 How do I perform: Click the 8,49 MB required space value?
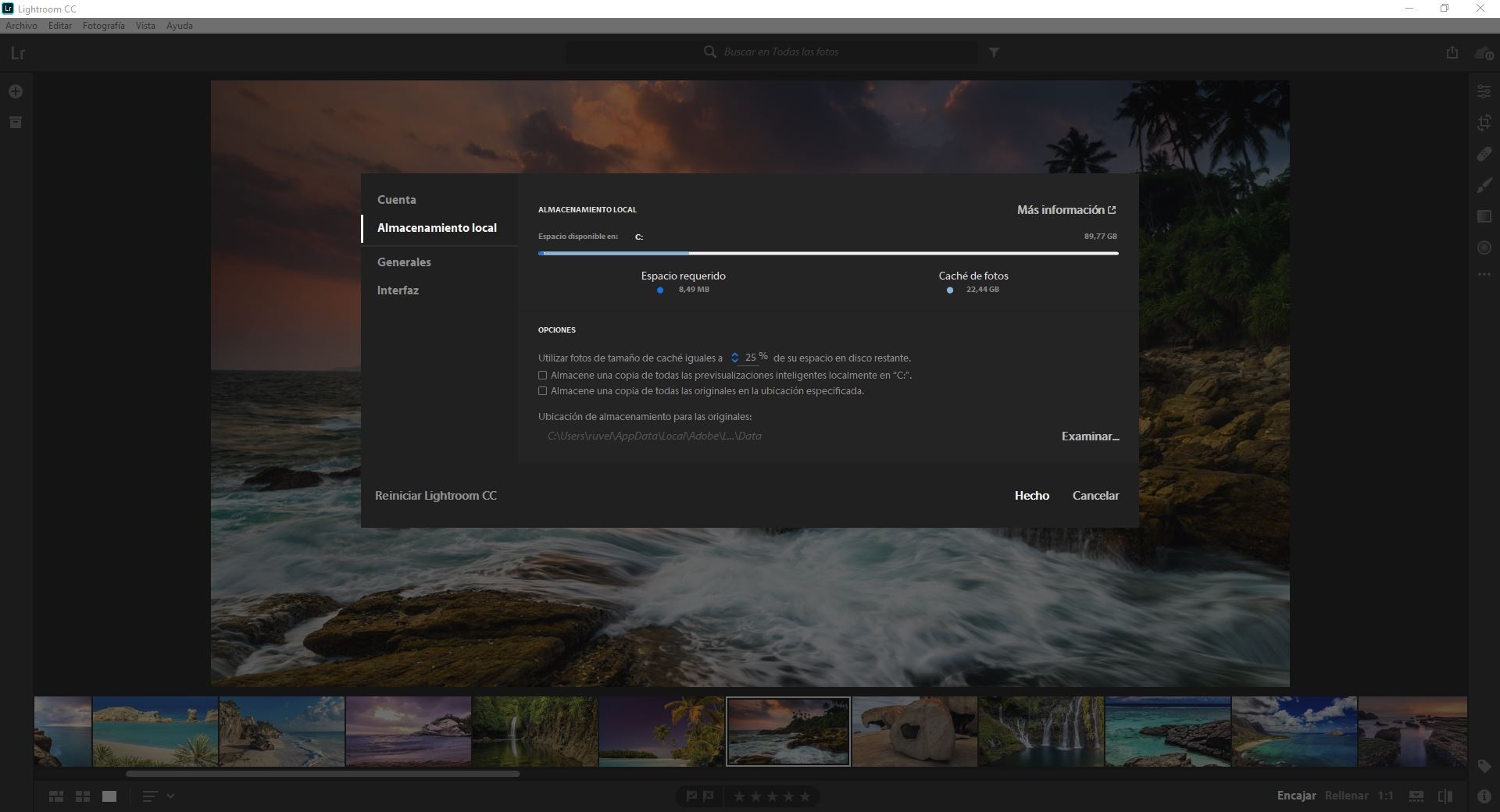(694, 290)
